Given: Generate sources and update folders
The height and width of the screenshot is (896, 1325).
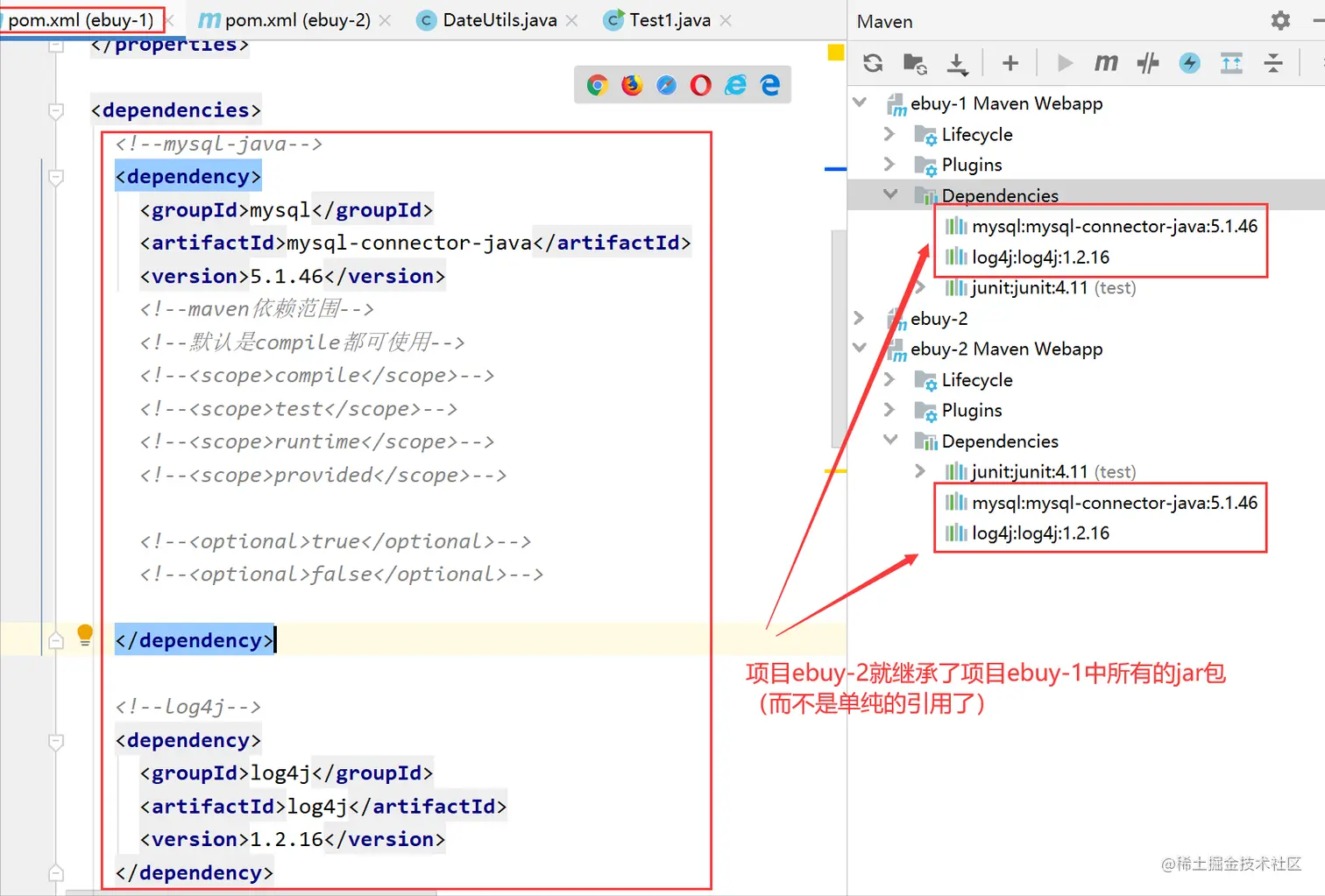Looking at the screenshot, I should (915, 63).
